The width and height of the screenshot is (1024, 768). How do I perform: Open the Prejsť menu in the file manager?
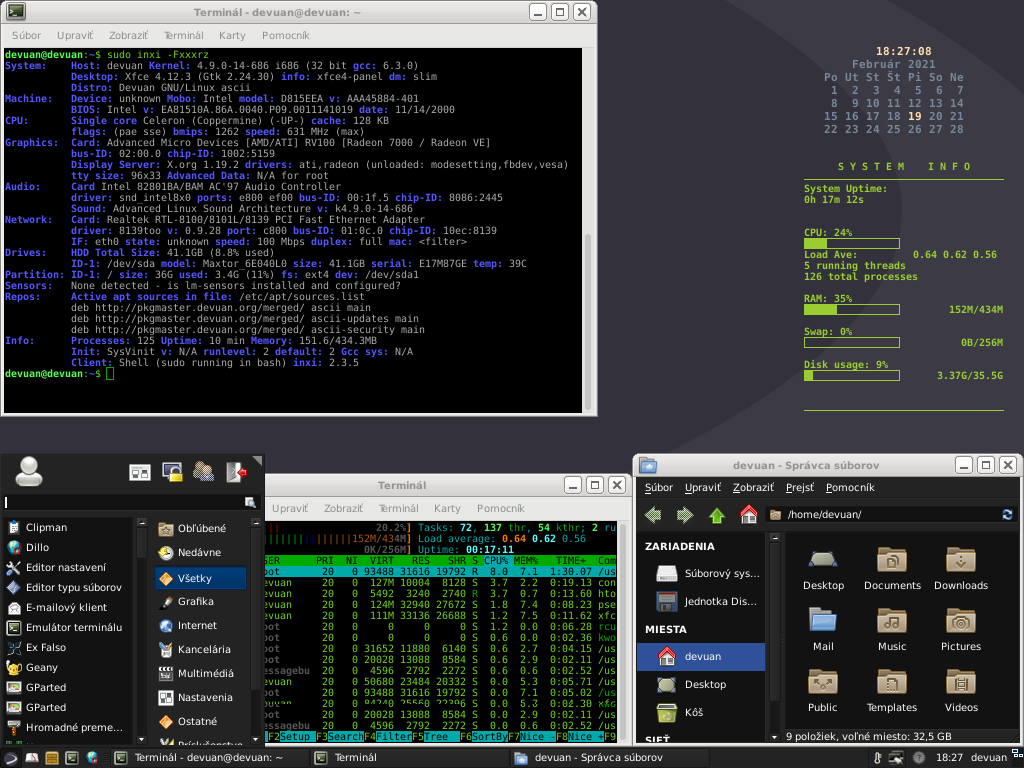pos(799,488)
